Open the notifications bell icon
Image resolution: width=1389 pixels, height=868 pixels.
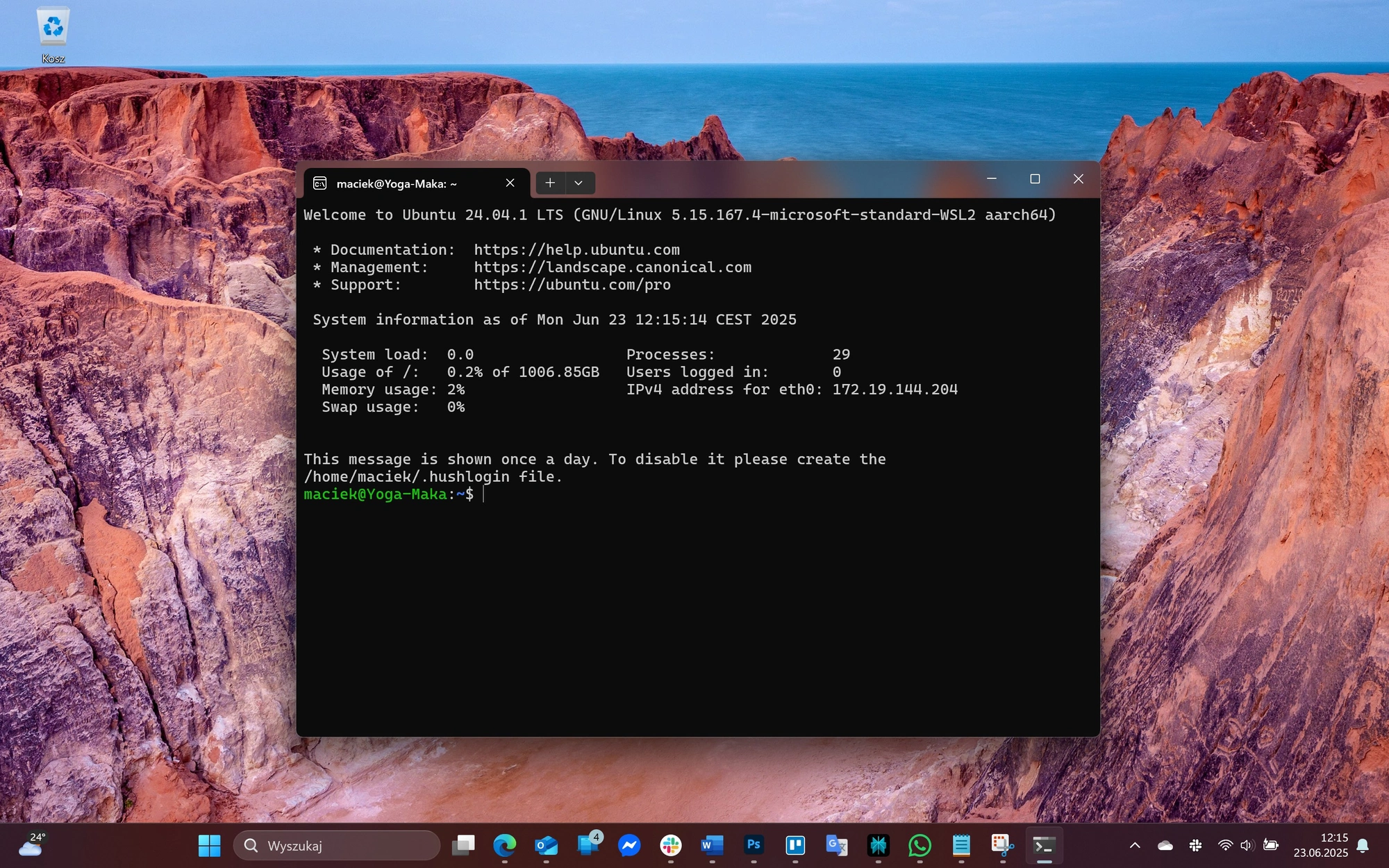coord(1363,845)
